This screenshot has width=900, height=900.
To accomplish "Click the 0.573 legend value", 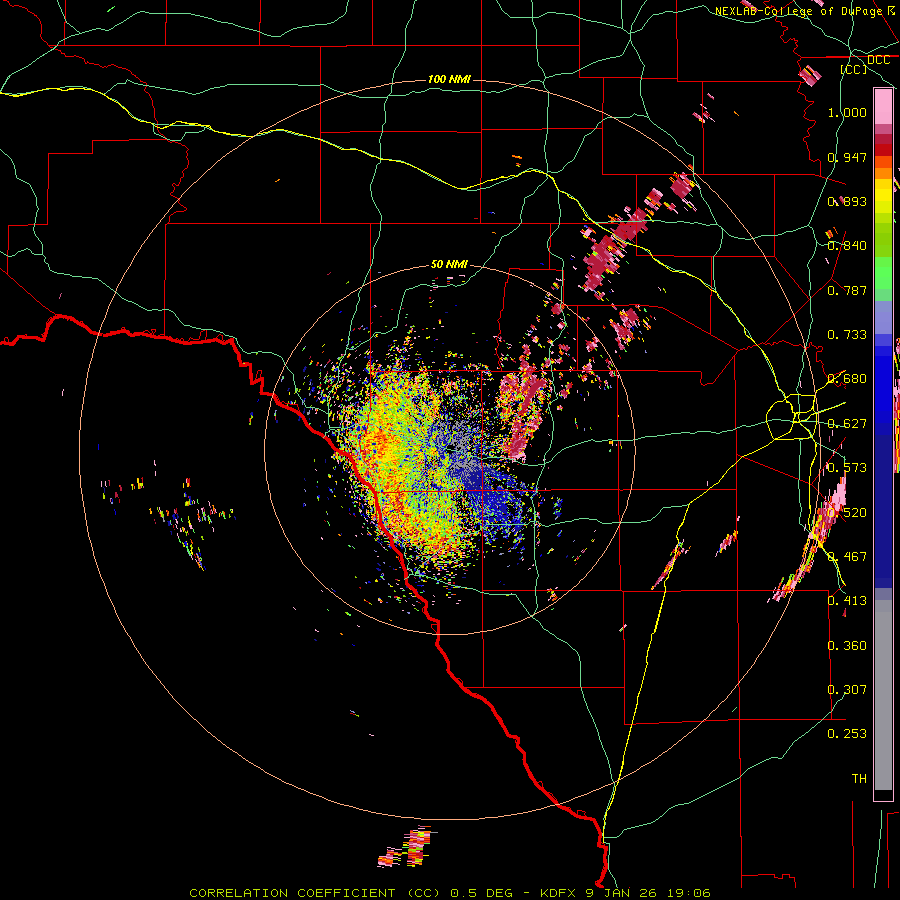I will pyautogui.click(x=847, y=468).
